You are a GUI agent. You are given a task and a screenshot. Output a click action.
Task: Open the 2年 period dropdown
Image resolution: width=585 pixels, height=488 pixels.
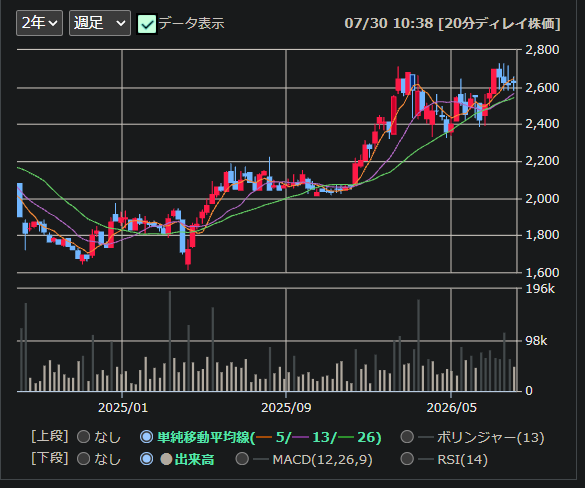[x=40, y=23]
